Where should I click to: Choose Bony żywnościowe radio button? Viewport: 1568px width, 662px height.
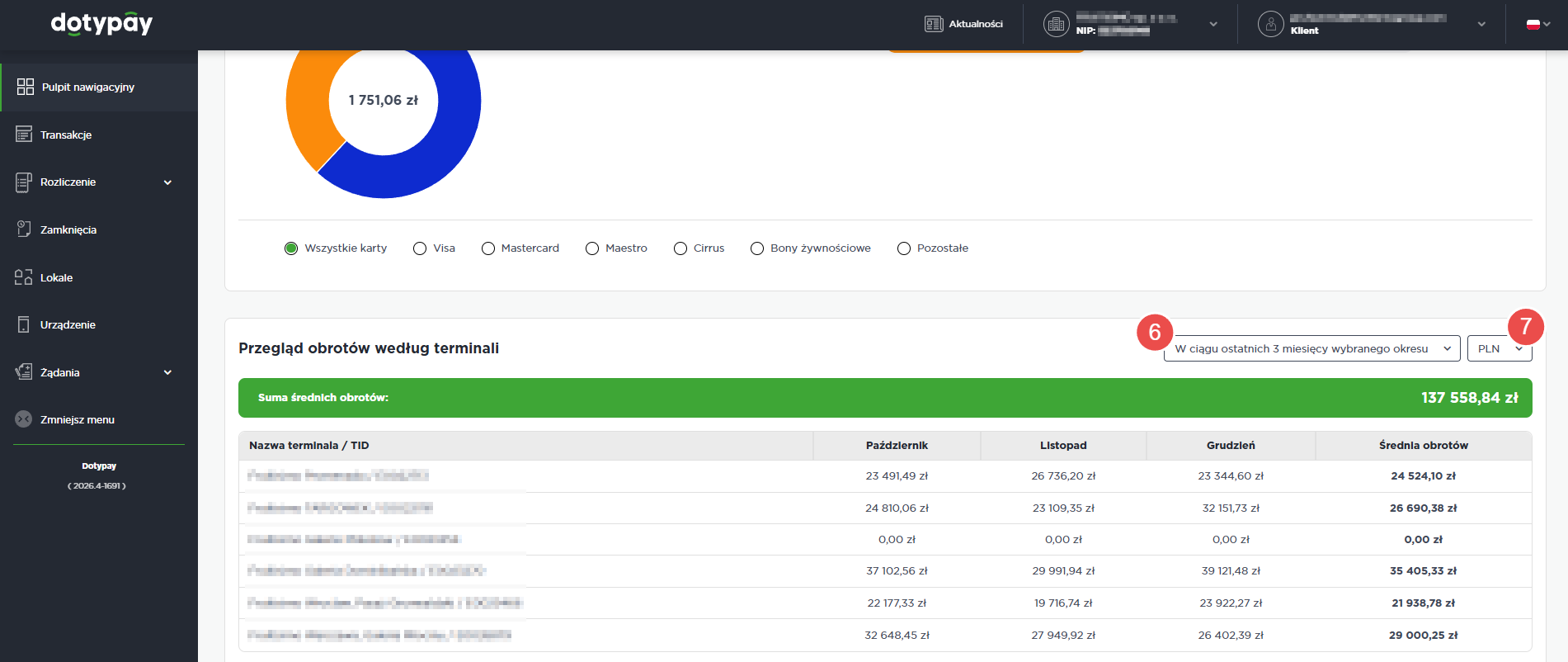[x=757, y=248]
